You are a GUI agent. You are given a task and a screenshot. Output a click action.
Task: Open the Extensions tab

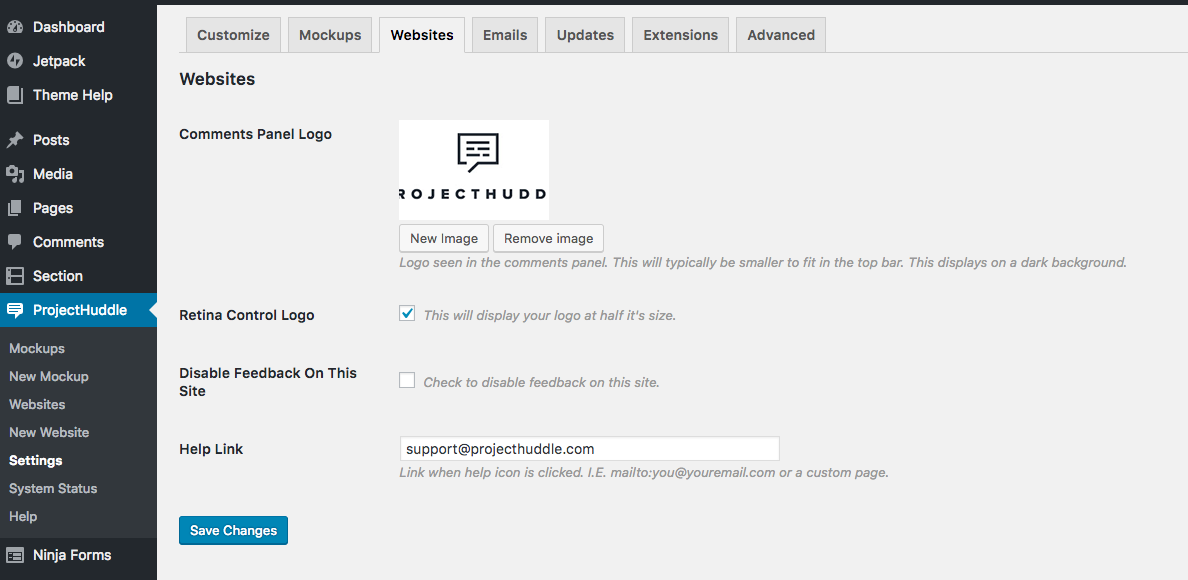(x=680, y=35)
